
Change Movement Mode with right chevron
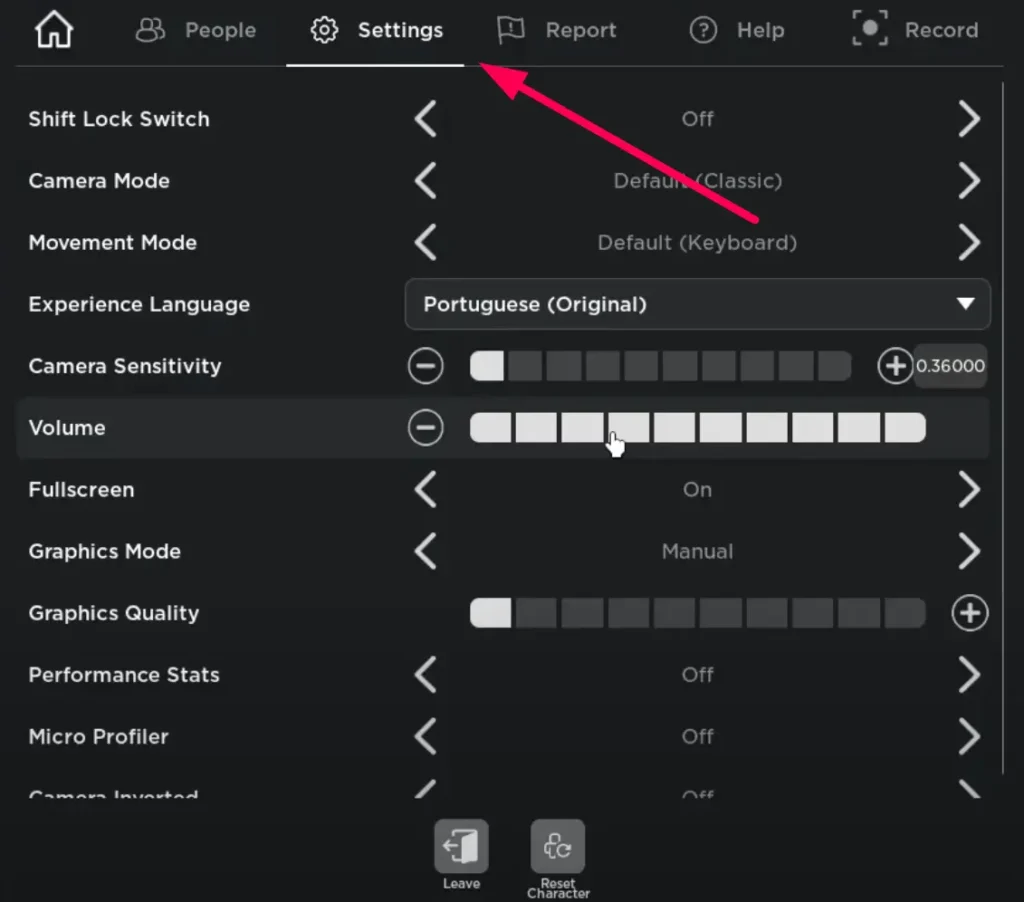coord(968,243)
